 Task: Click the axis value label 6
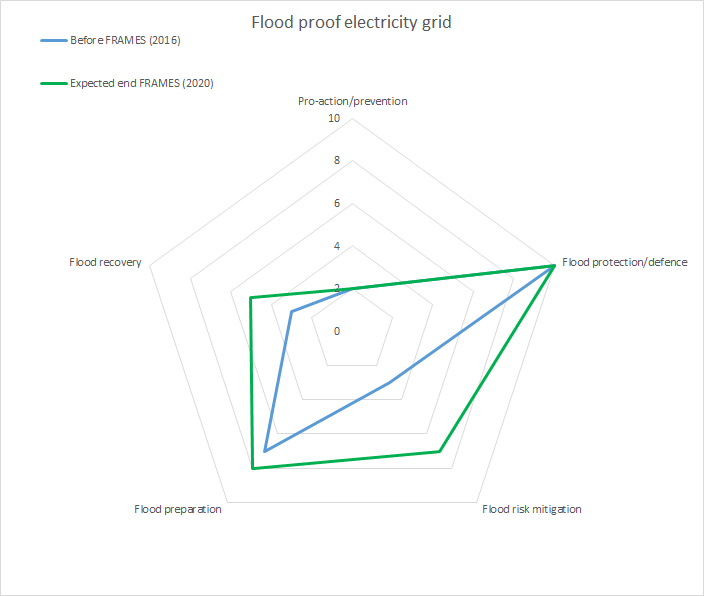click(x=337, y=204)
